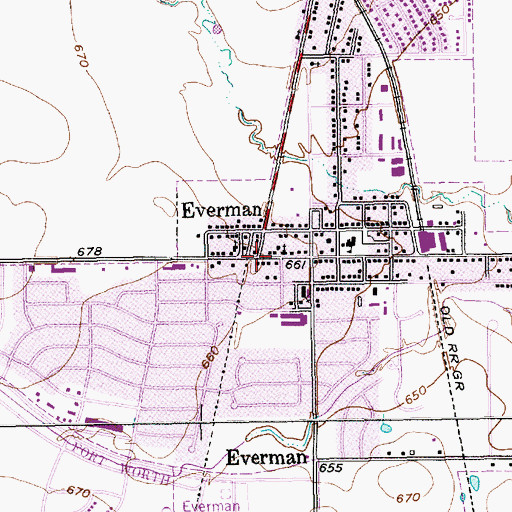Click the black Everman label next to elevation 655
Viewport: 512px width, 512px height.
pyautogui.click(x=266, y=457)
